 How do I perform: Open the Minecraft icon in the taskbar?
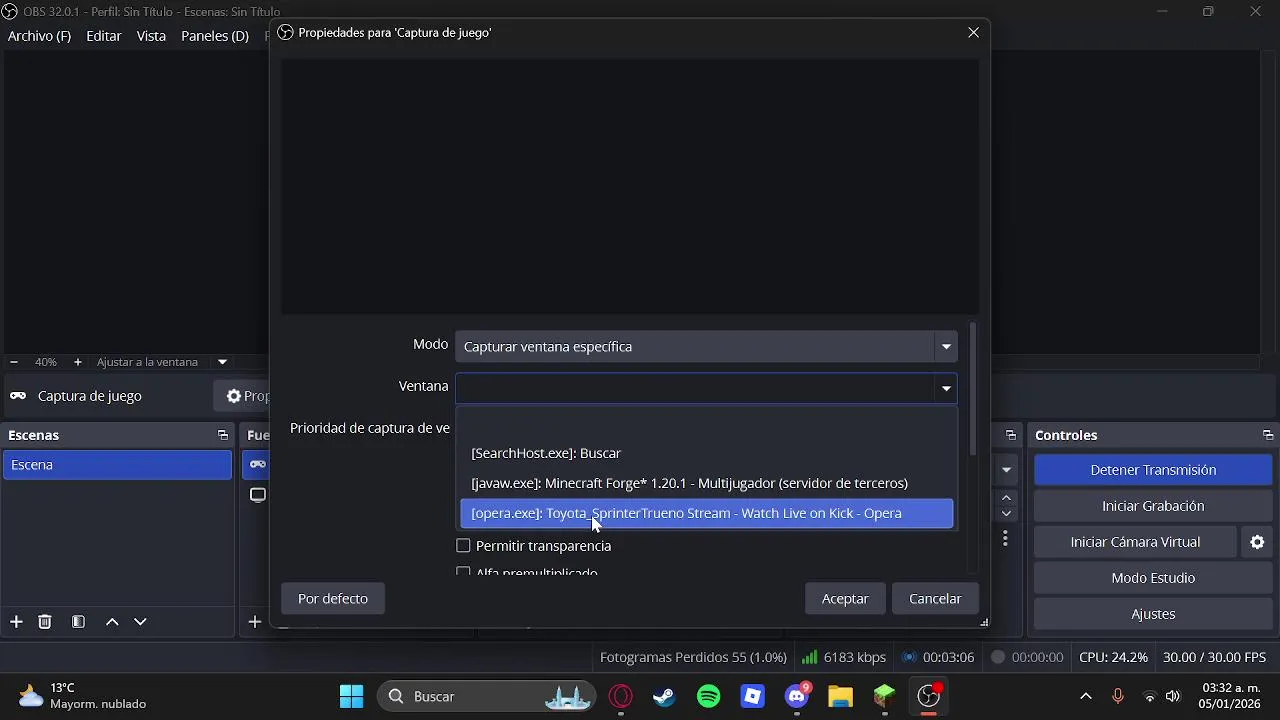[885, 696]
